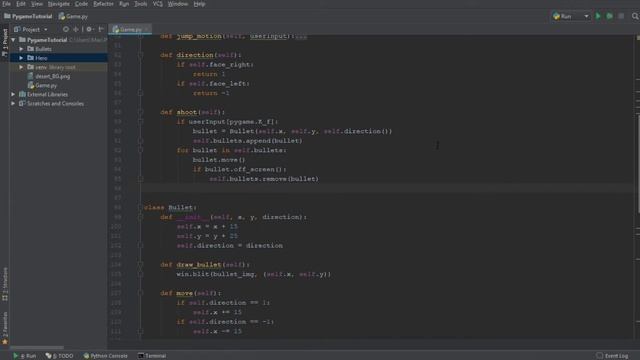Open the Help menu
Screen dimensions: 640x360
pyautogui.click(x=199, y=4)
